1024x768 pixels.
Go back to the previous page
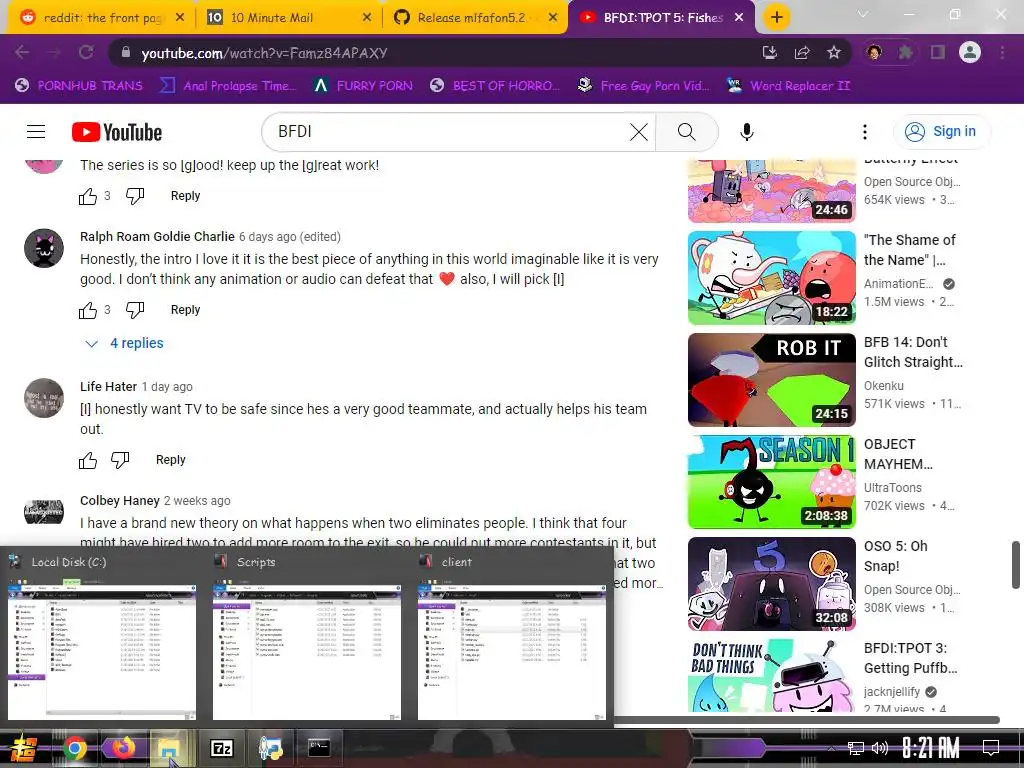[22, 53]
